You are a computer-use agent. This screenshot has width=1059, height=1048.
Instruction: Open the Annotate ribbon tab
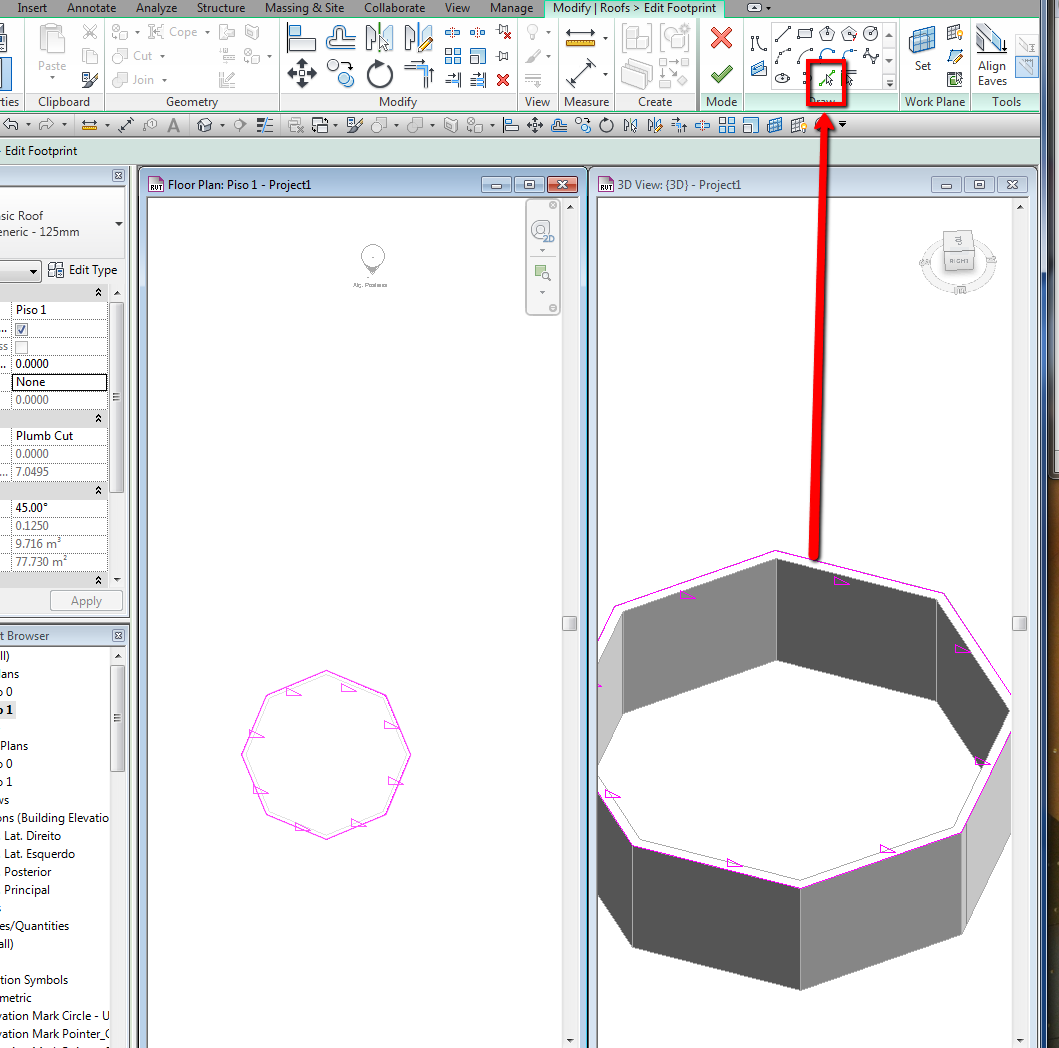pyautogui.click(x=91, y=8)
